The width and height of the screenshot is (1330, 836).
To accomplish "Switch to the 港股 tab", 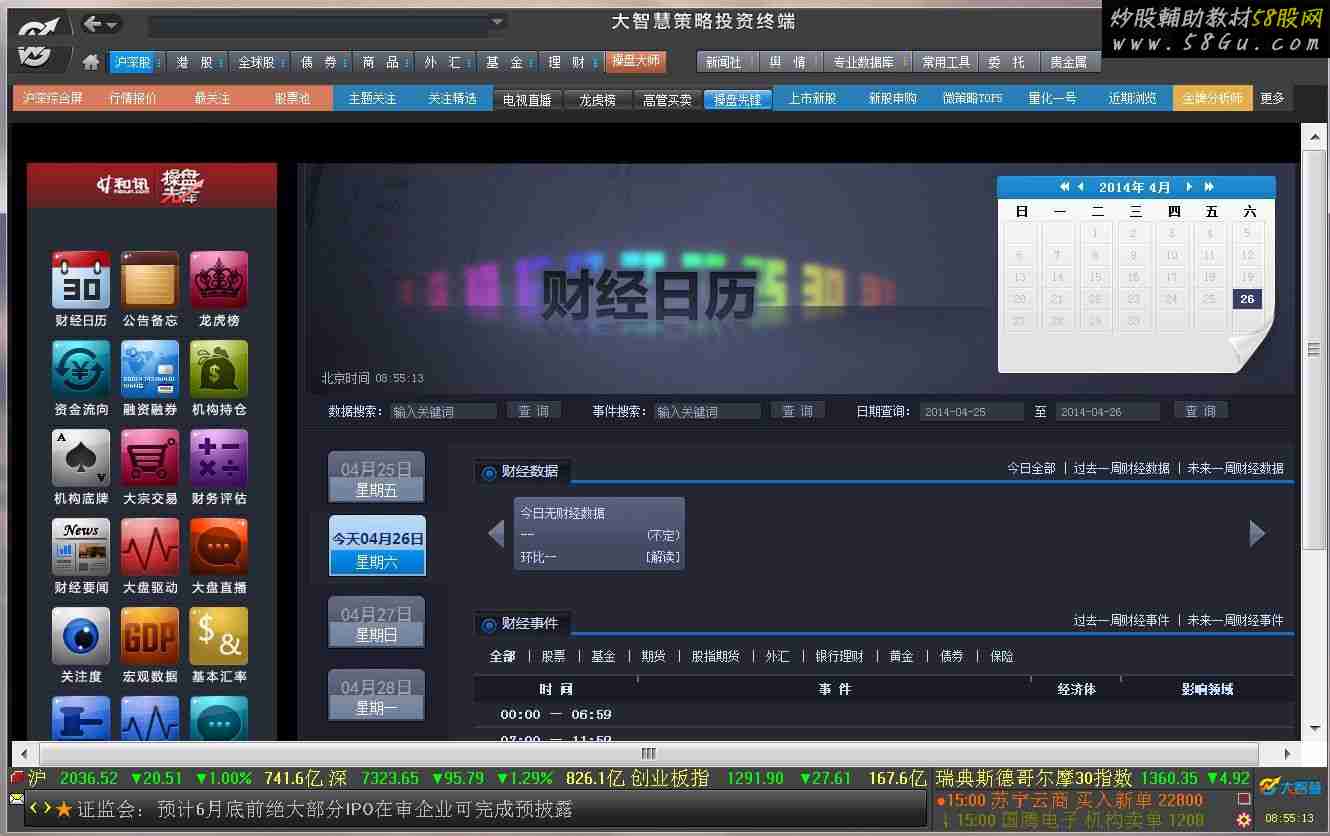I will point(195,62).
